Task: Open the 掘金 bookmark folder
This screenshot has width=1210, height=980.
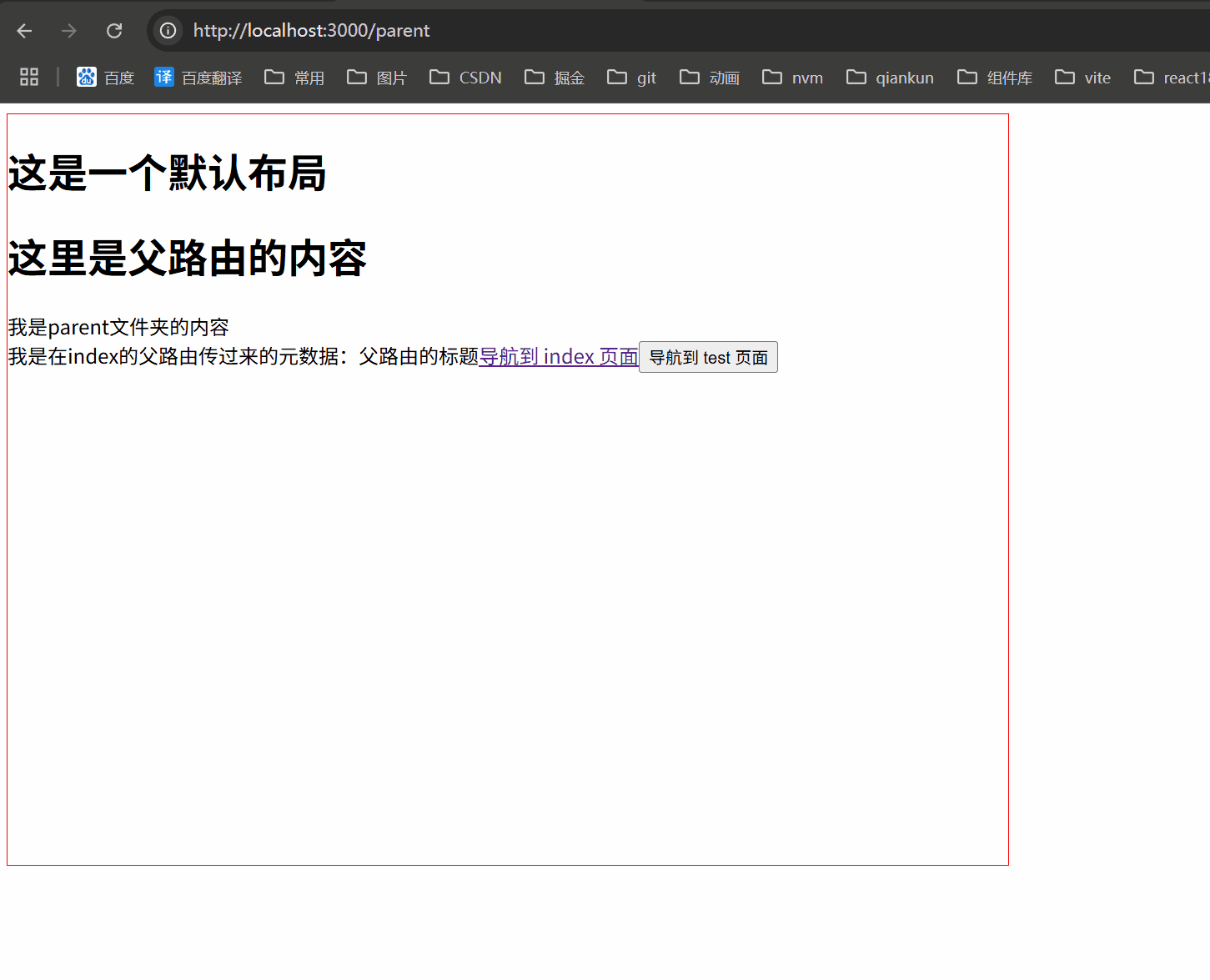Action: click(555, 78)
